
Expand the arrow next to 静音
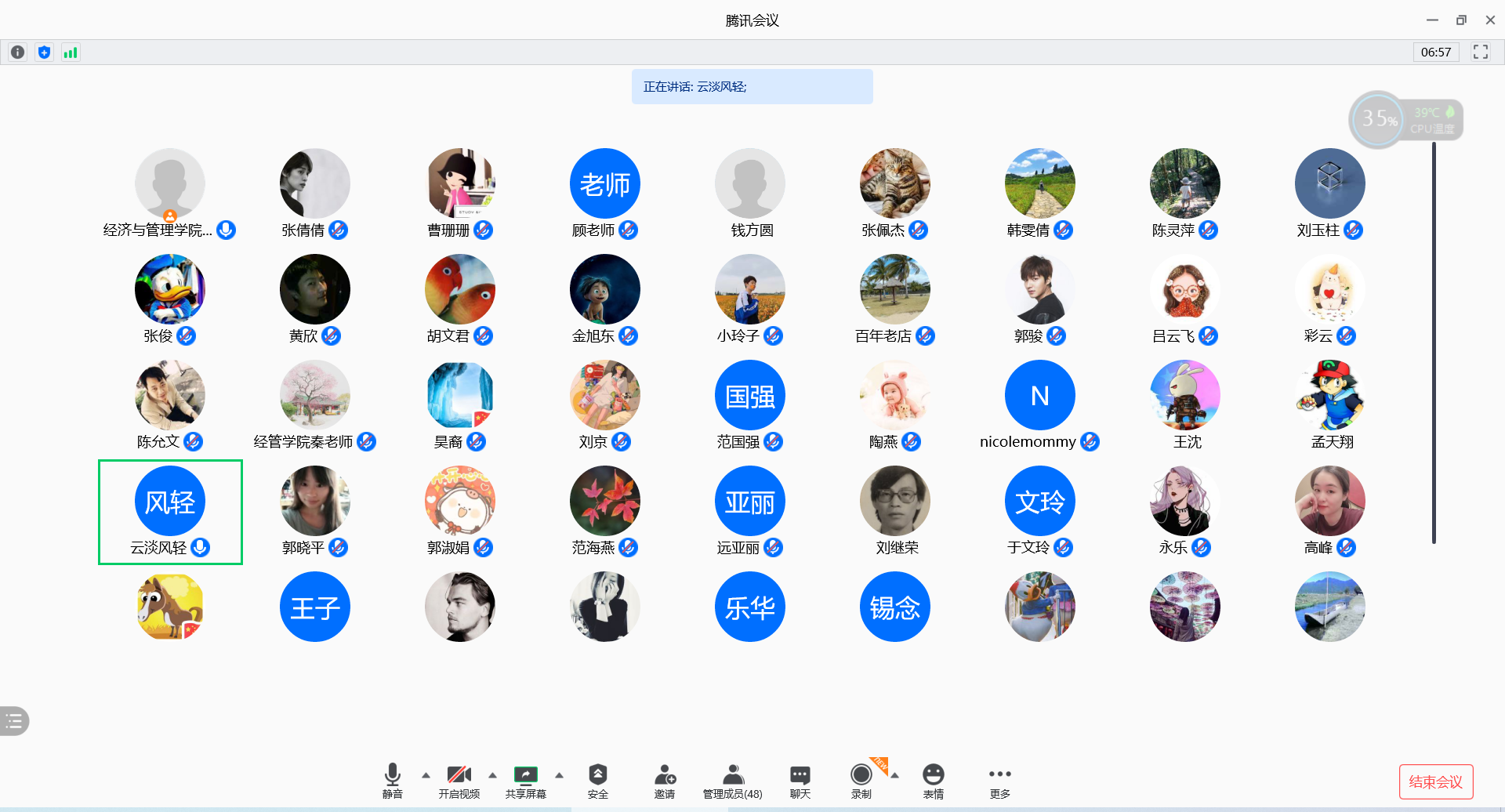point(426,775)
